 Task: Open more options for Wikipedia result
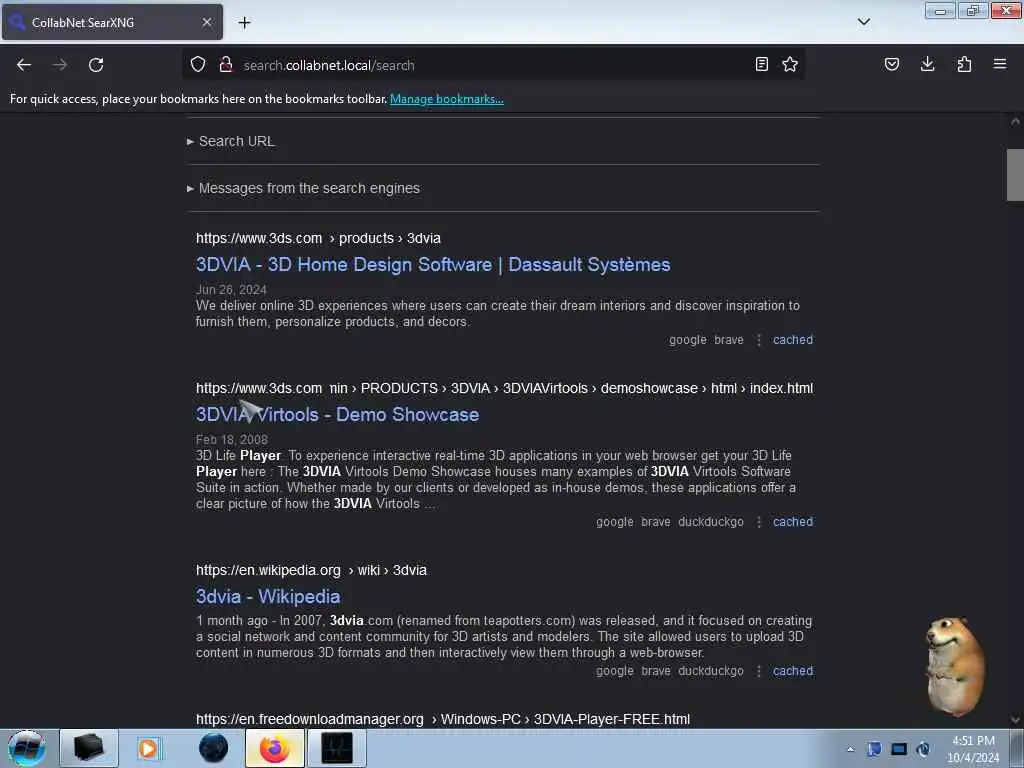coord(759,671)
